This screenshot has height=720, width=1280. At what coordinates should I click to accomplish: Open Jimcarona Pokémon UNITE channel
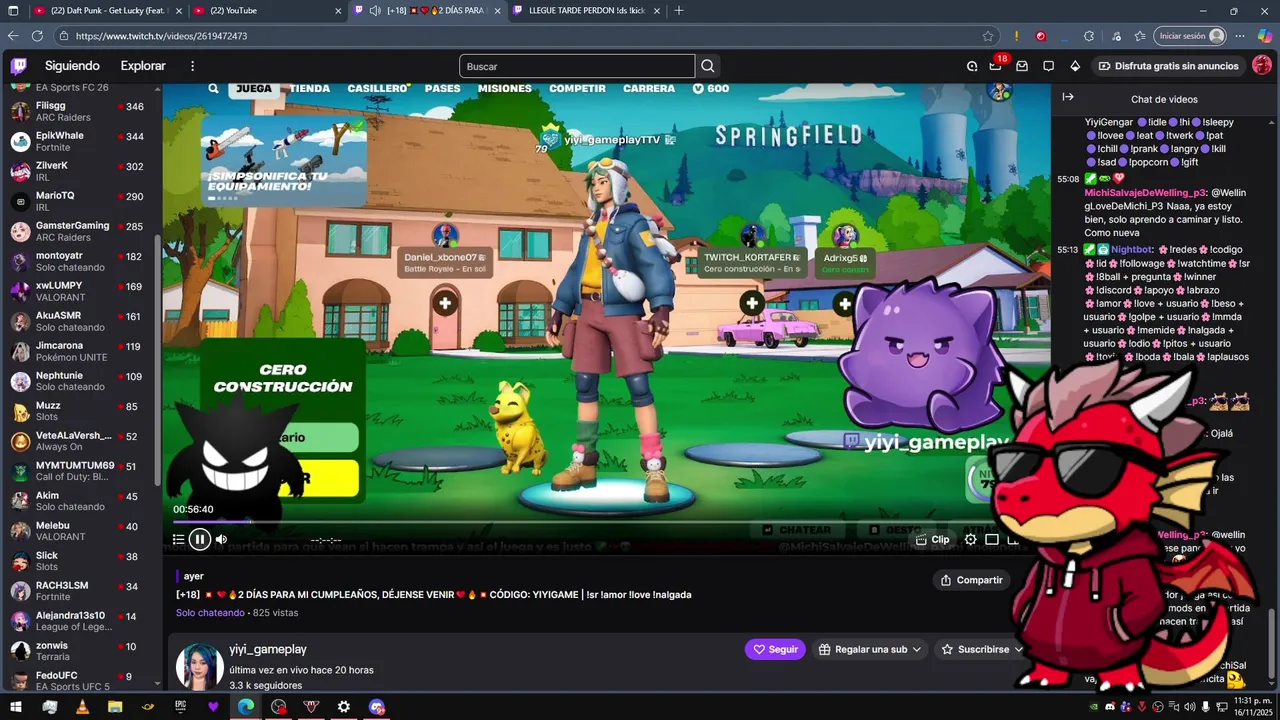point(80,351)
